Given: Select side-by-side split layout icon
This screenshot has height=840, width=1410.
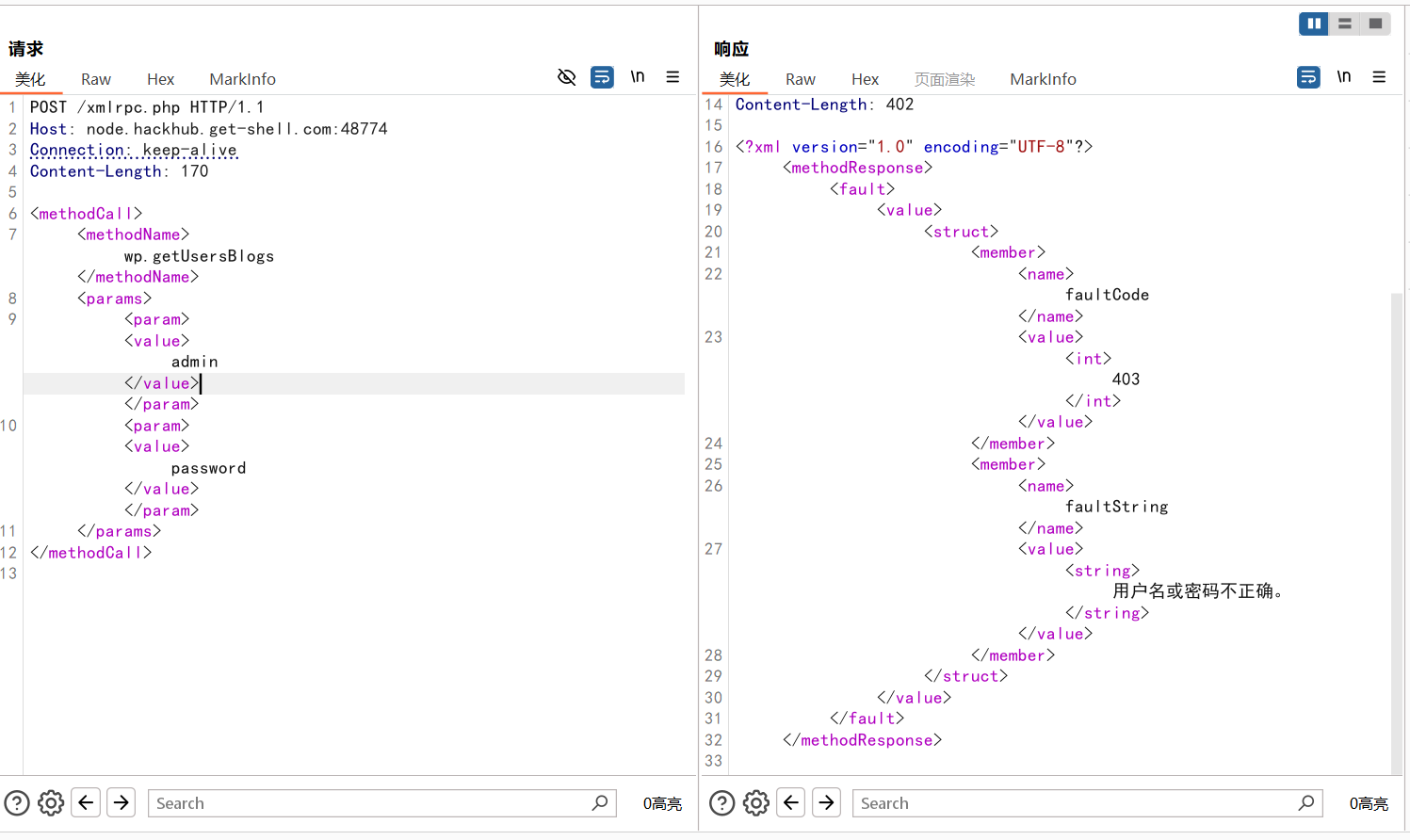Looking at the screenshot, I should tap(1313, 24).
